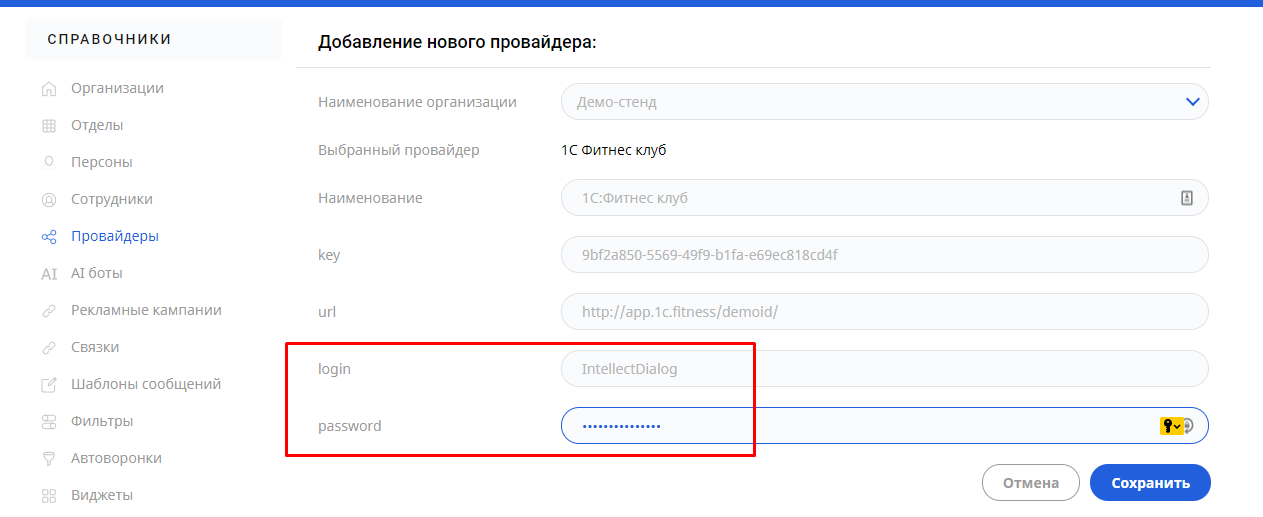Screen dimensions: 1263x517
Task: Click the Автоворонки funnel icon
Action: click(48, 459)
